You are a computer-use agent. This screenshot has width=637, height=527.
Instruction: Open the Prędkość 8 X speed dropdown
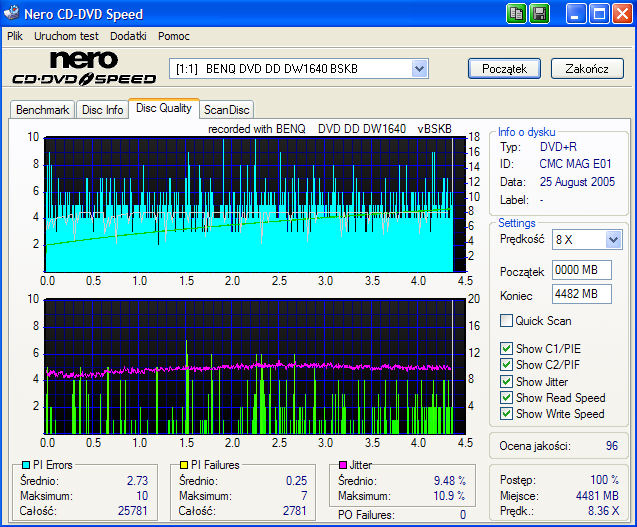point(613,239)
